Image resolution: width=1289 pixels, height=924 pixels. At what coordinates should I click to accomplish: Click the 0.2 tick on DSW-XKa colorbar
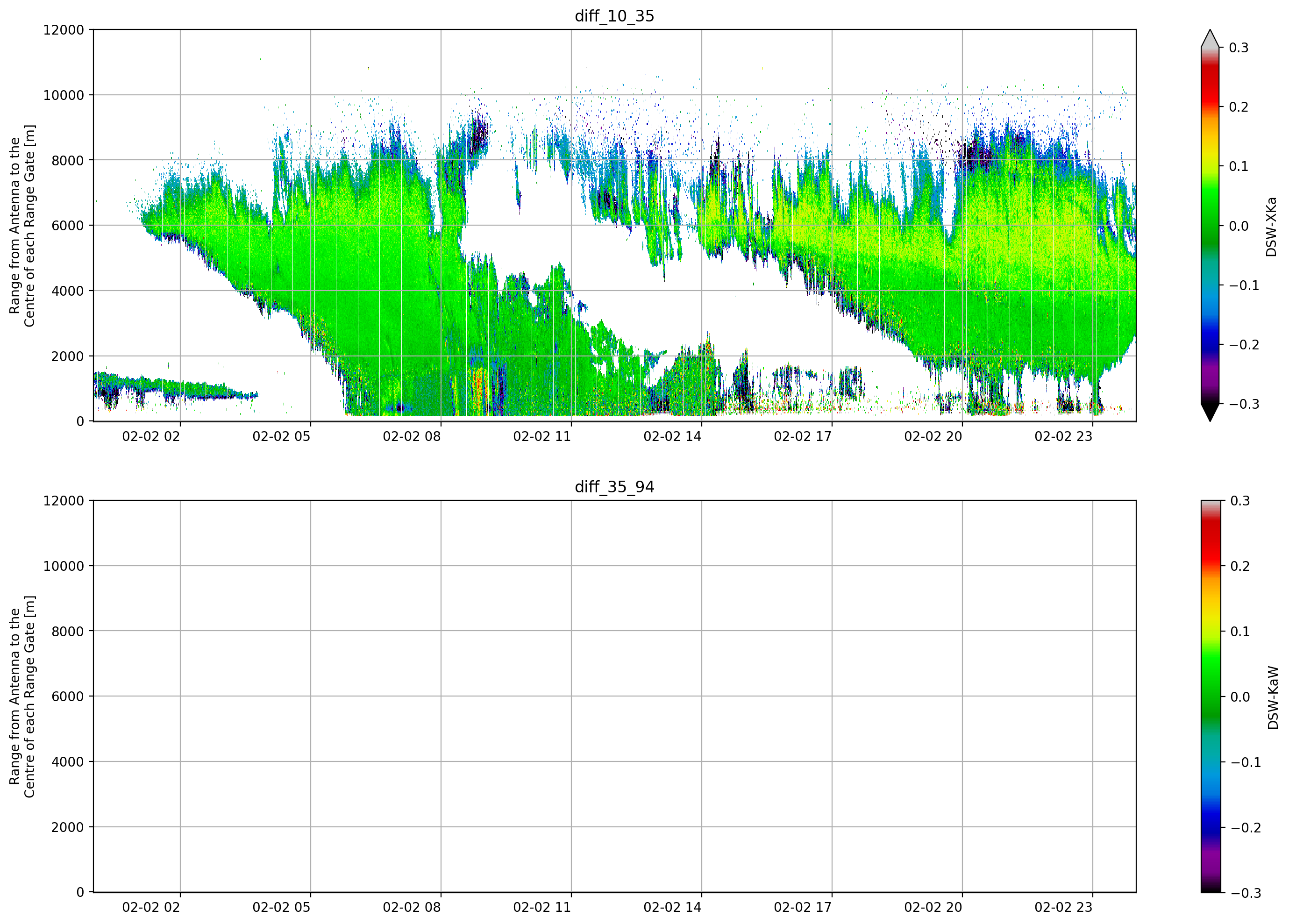(1239, 107)
